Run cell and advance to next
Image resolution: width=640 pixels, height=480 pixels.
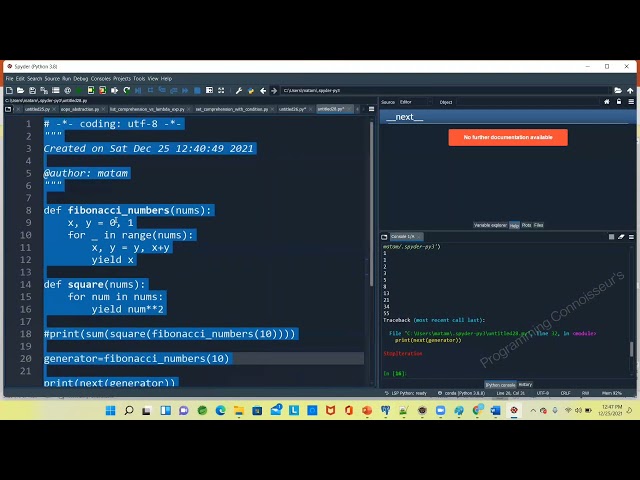tap(102, 90)
